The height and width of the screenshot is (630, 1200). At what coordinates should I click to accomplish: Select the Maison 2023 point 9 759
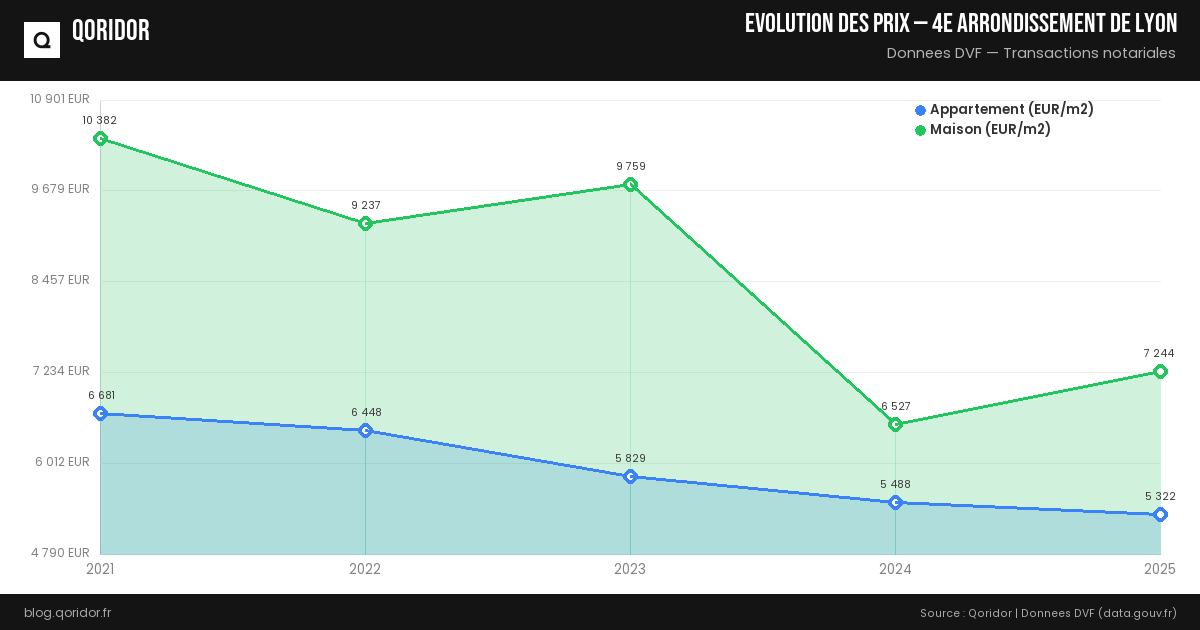630,185
